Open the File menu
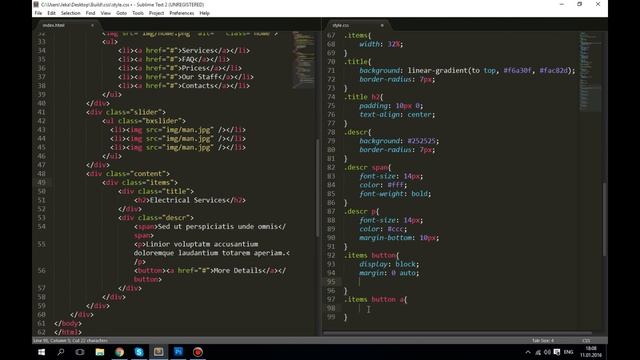640x360 pixels. (38, 13)
